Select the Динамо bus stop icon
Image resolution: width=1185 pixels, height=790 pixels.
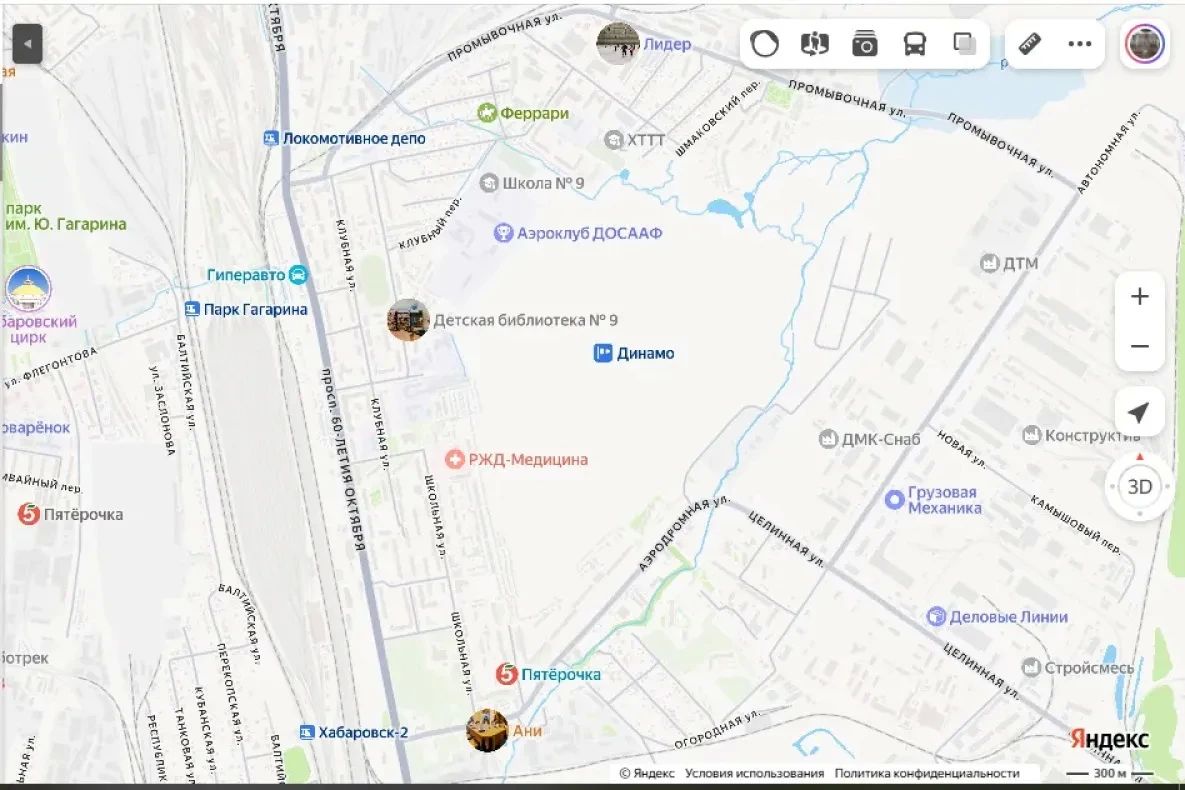point(602,353)
